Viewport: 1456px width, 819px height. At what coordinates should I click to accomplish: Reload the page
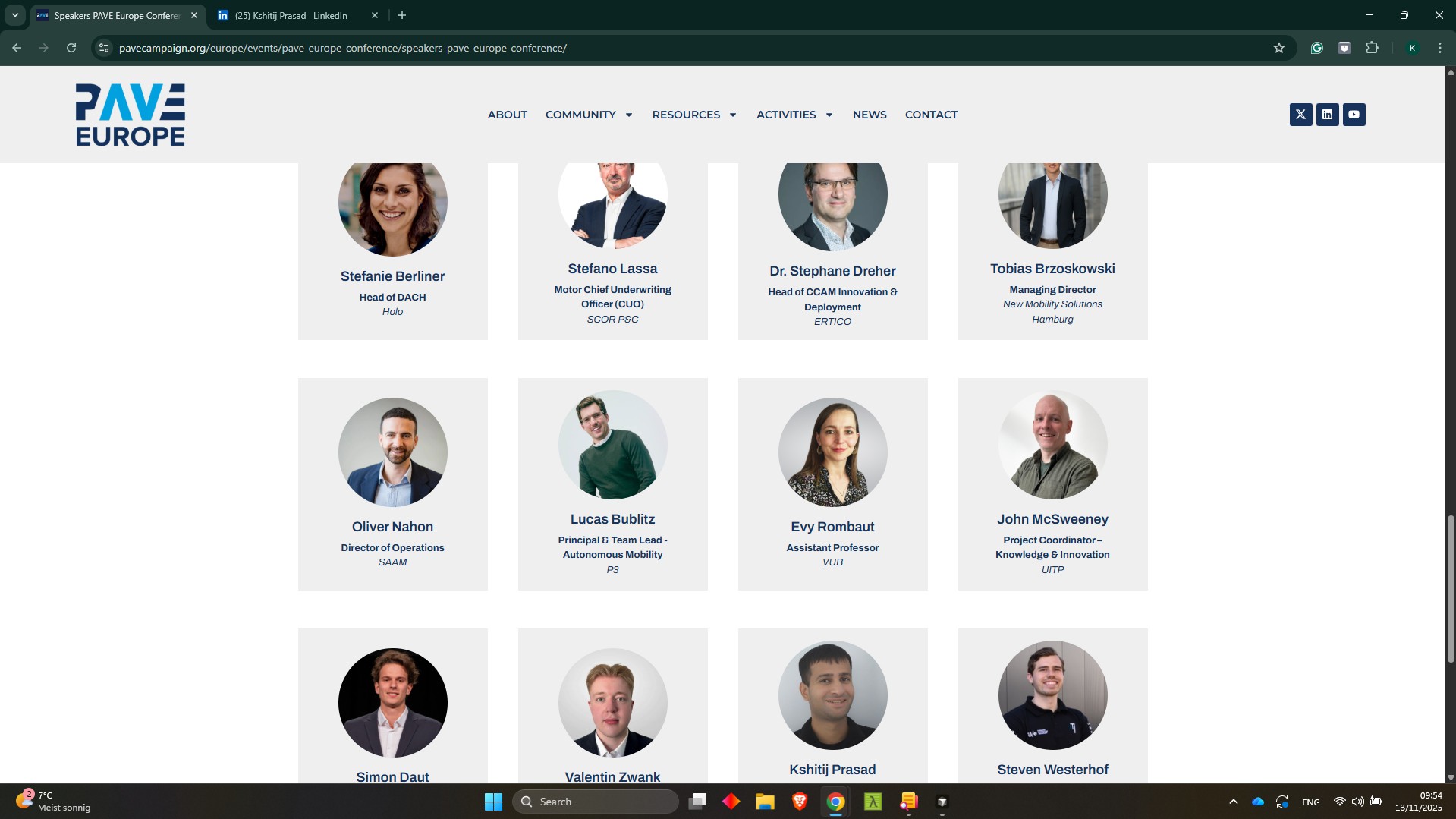(71, 48)
